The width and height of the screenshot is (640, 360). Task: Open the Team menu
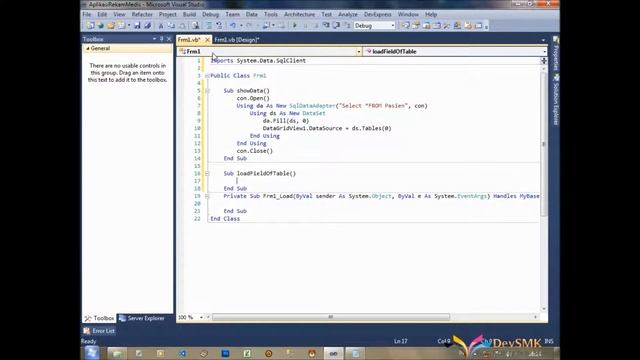click(x=233, y=14)
